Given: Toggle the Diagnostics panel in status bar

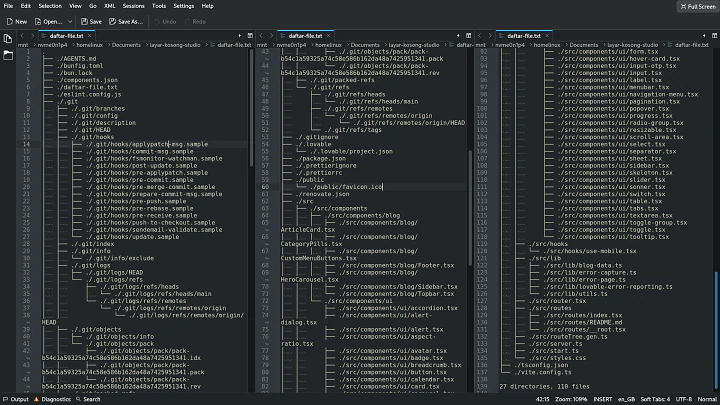Looking at the screenshot, I should [52, 399].
